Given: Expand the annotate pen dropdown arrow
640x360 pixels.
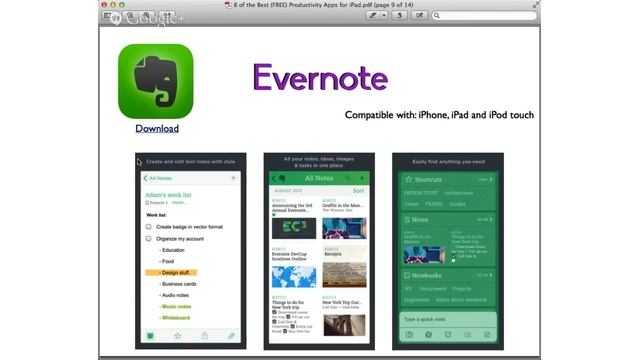Looking at the screenshot, I should click(x=384, y=16).
